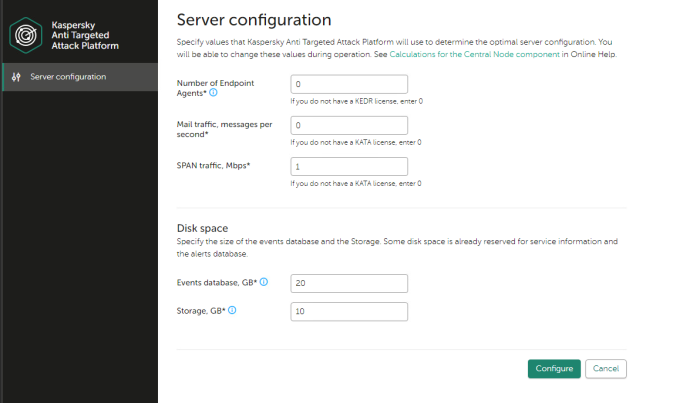This screenshot has height=403, width=700.
Task: Focus the Events database GB field
Action: click(349, 283)
